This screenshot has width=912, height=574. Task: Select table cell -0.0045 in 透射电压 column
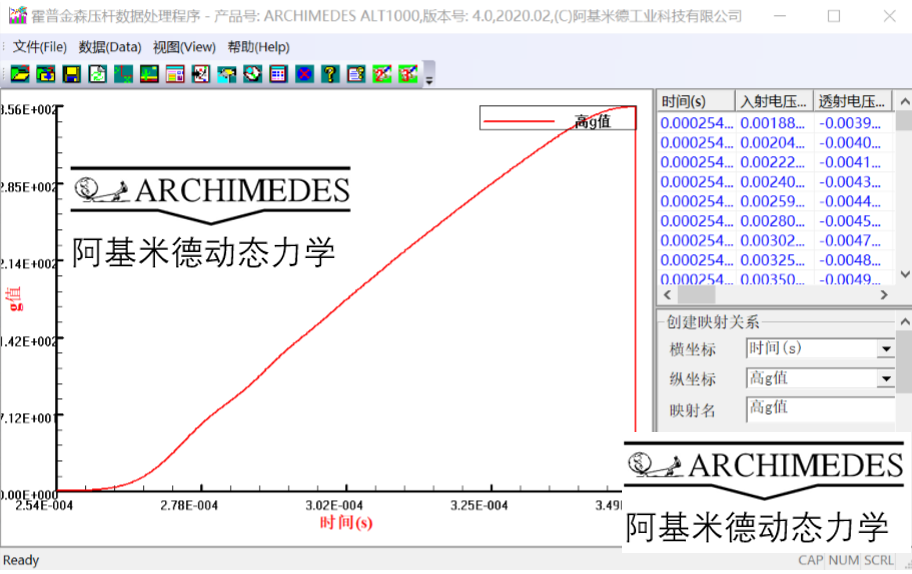(850, 221)
